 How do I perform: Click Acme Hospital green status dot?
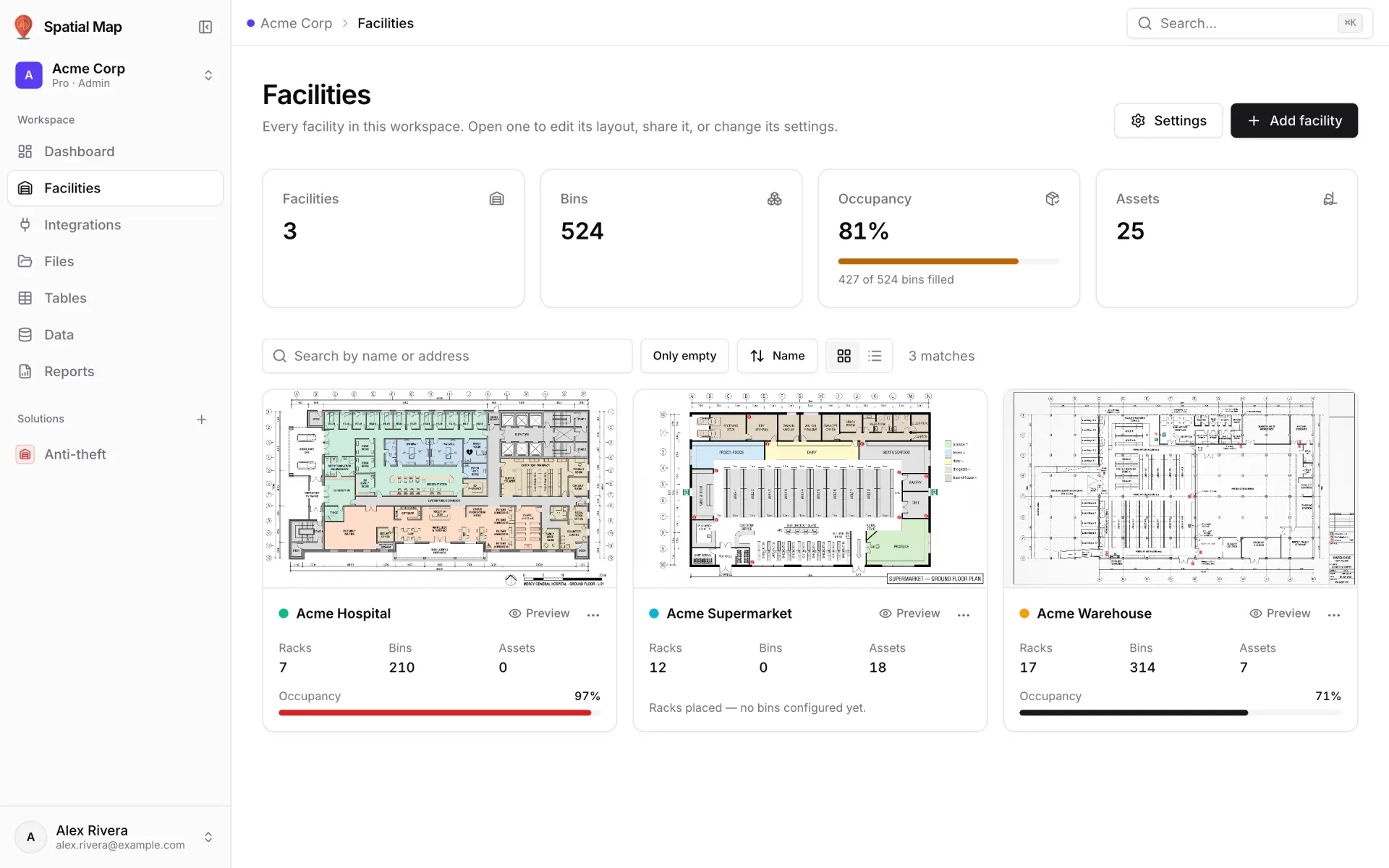(x=284, y=613)
